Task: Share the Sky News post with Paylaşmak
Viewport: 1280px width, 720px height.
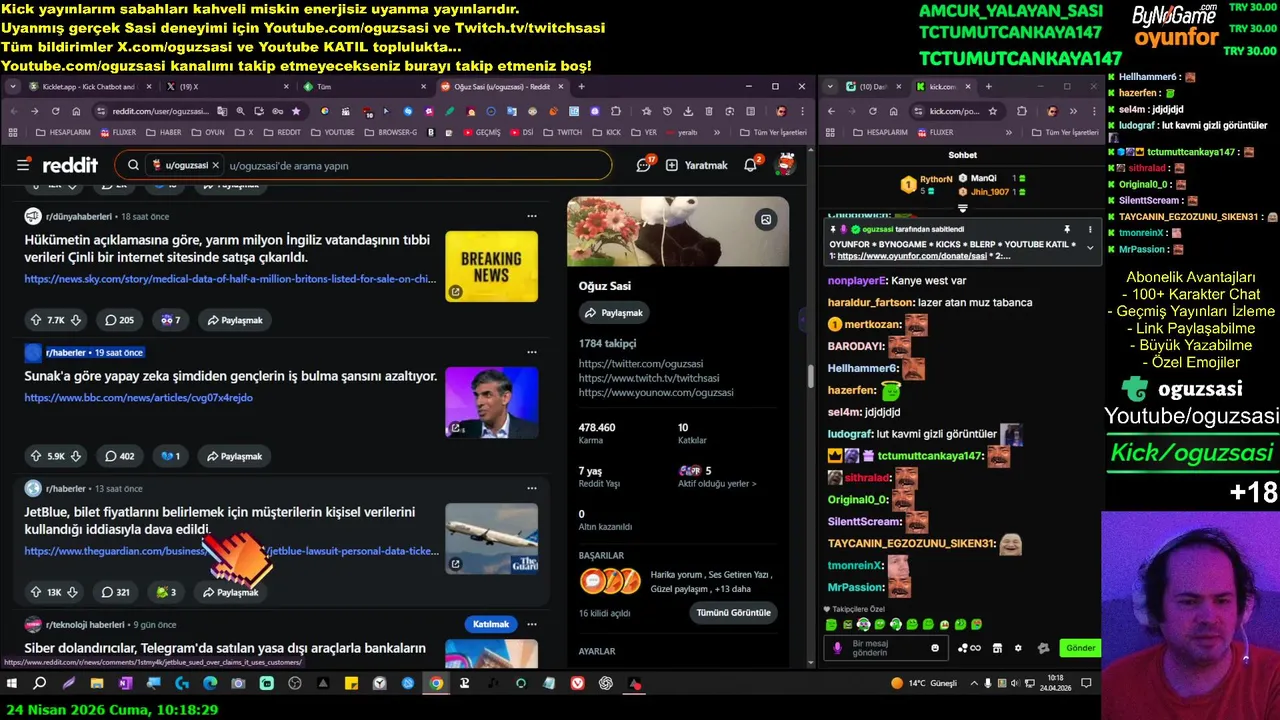Action: 235,320
